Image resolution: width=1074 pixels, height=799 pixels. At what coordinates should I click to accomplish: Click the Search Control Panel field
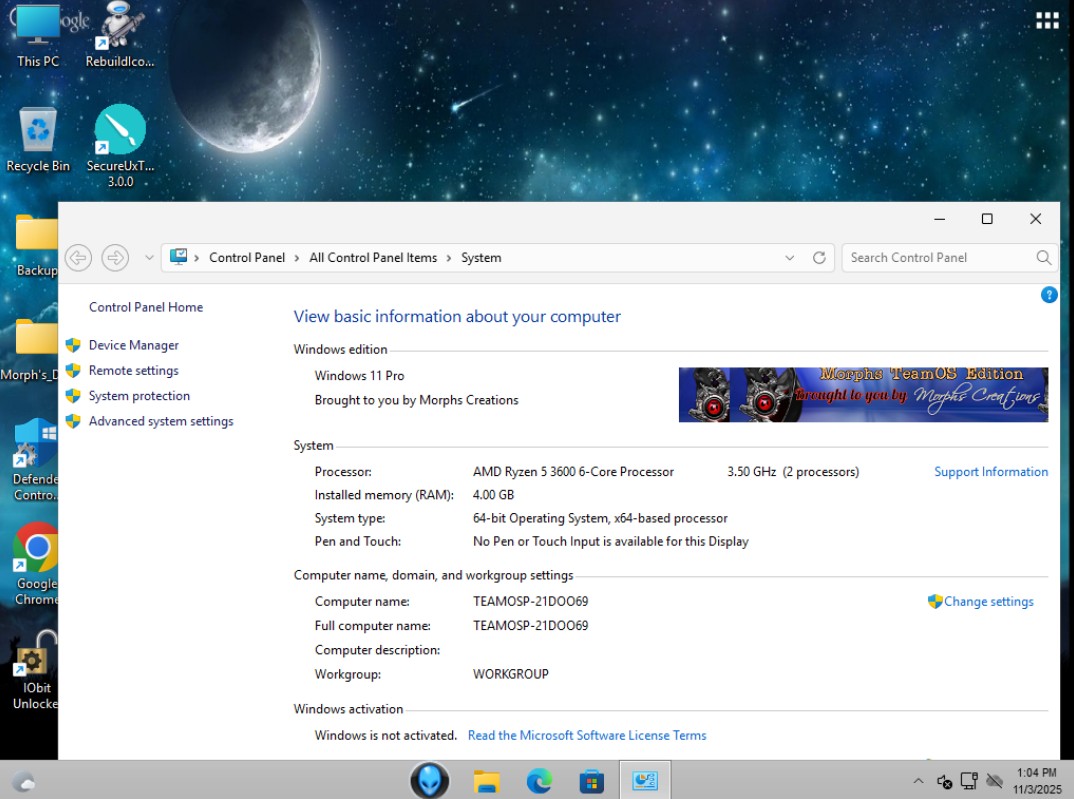point(938,258)
